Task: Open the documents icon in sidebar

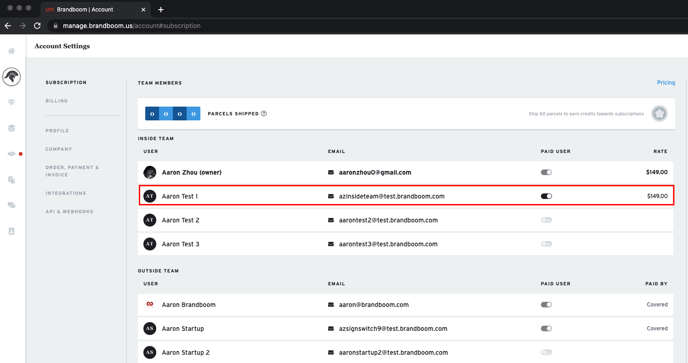Action: tap(11, 180)
